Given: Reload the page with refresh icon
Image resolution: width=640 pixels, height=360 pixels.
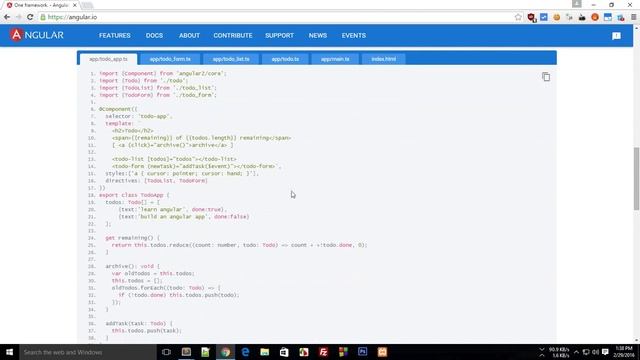Looking at the screenshot, I should point(30,17).
